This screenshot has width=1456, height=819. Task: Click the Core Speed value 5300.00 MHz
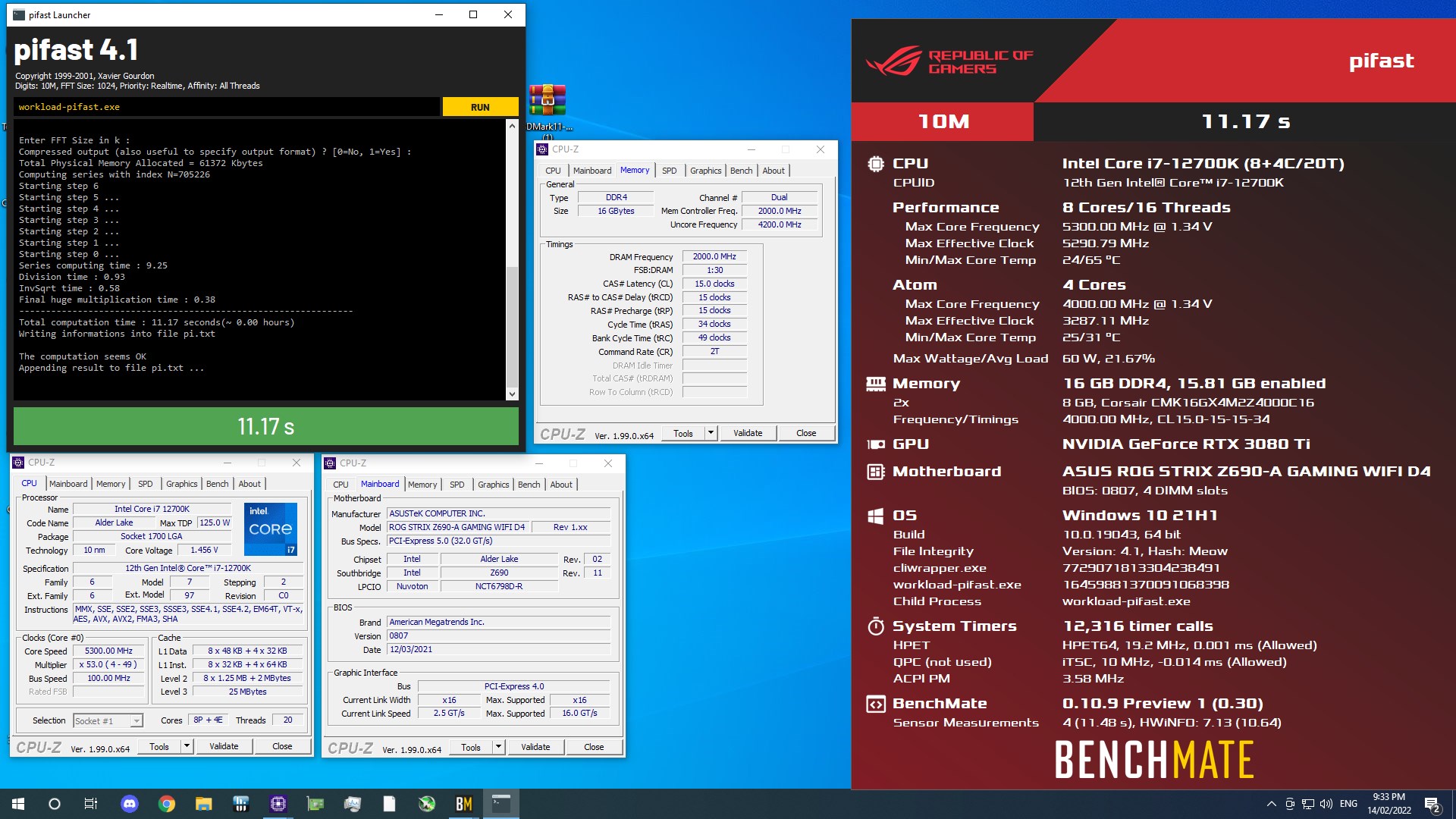pos(108,651)
